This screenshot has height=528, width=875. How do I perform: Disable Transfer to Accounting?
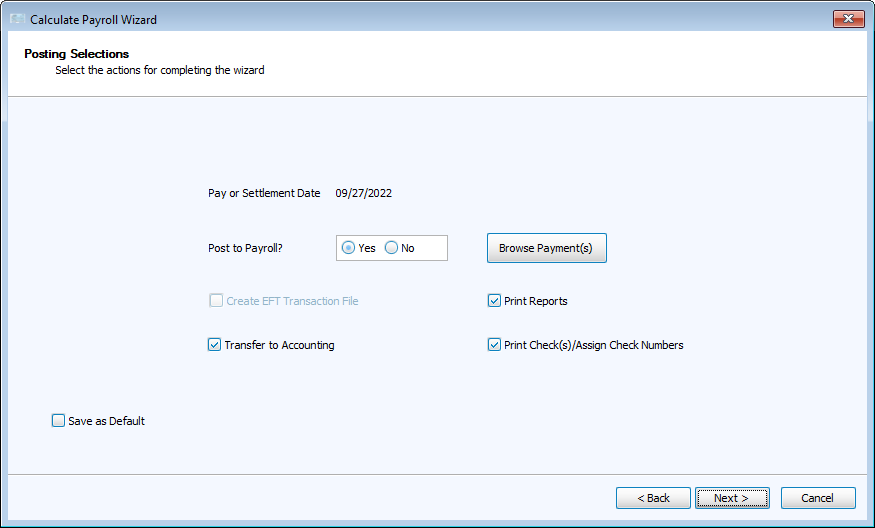[214, 345]
